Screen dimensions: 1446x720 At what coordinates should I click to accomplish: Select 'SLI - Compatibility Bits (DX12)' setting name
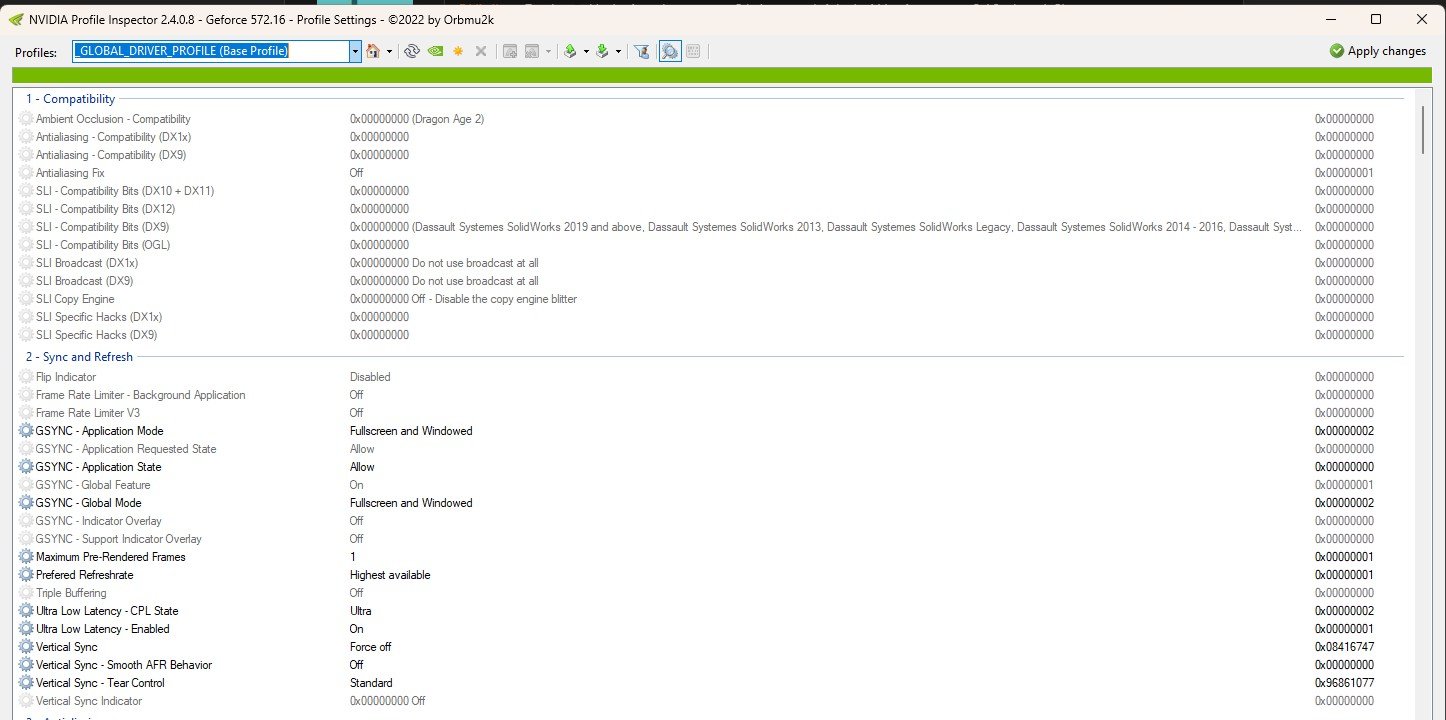point(105,209)
